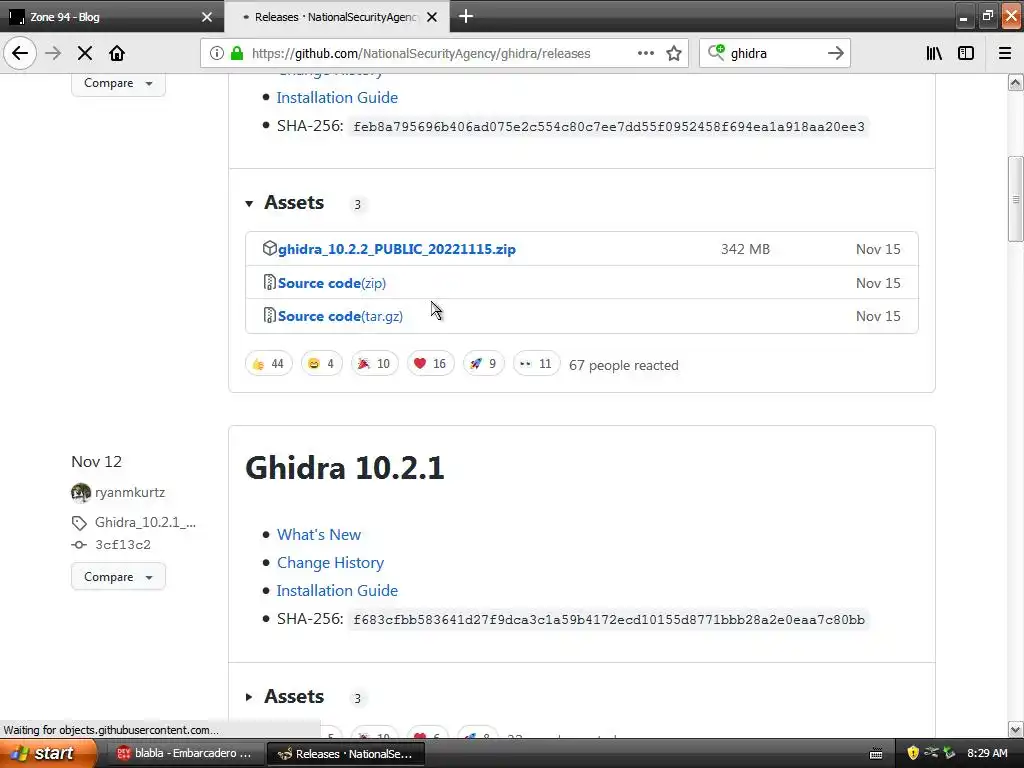Open commit 3cf13c2

point(123,545)
